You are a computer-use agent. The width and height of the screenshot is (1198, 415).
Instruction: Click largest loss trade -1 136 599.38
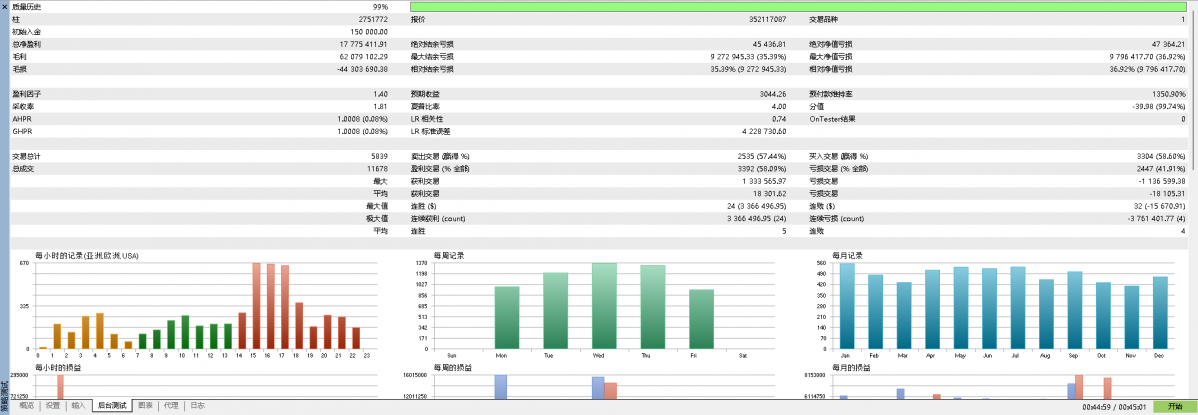tap(1162, 181)
